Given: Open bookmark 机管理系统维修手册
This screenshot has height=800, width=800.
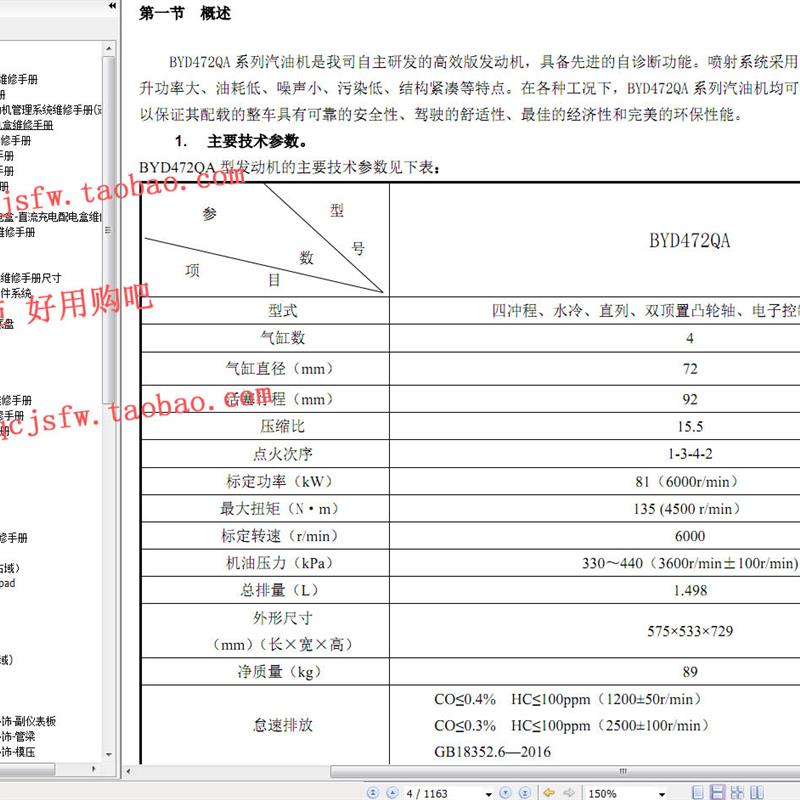Looking at the screenshot, I should pos(51,110).
